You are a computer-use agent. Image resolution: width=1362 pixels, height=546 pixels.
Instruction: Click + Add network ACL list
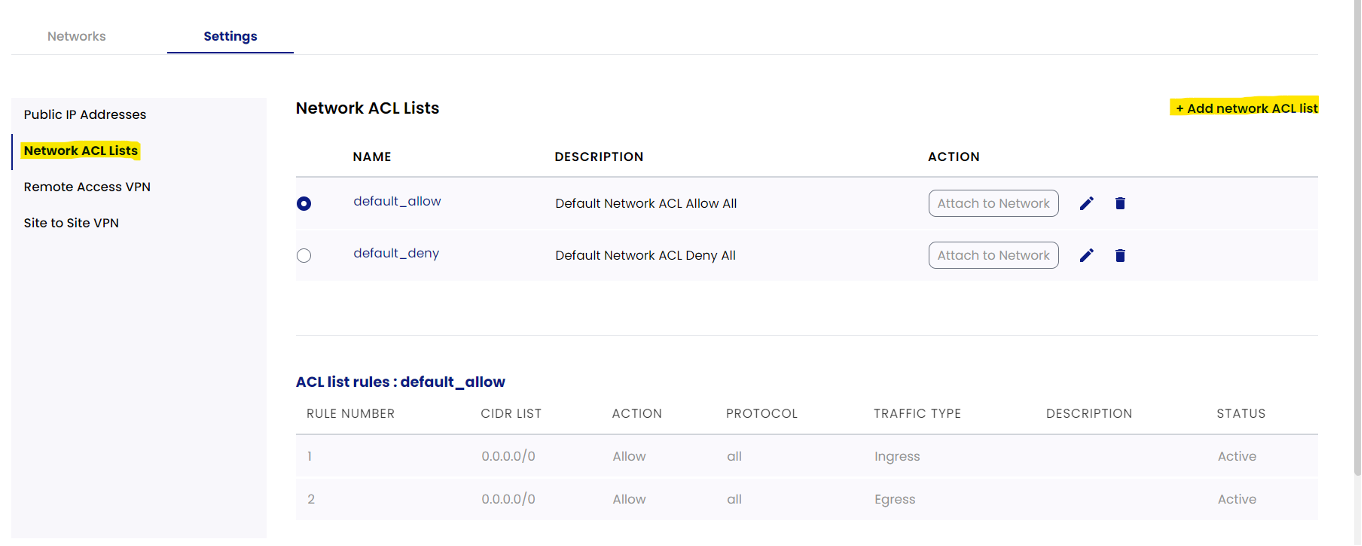coord(1246,108)
